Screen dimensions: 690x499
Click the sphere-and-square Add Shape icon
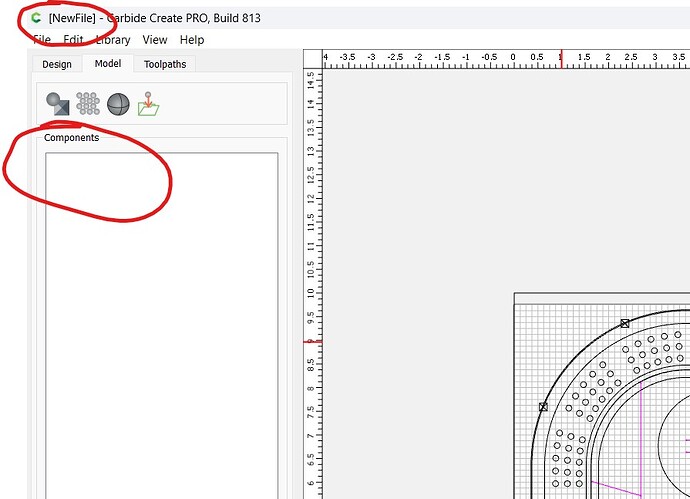coord(57,103)
